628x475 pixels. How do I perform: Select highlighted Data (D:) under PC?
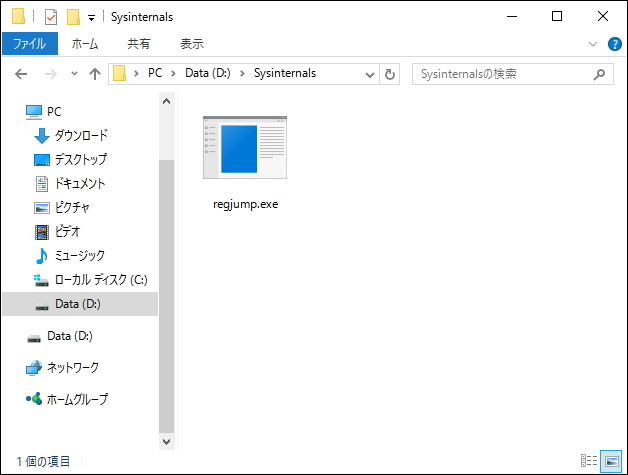(80, 304)
